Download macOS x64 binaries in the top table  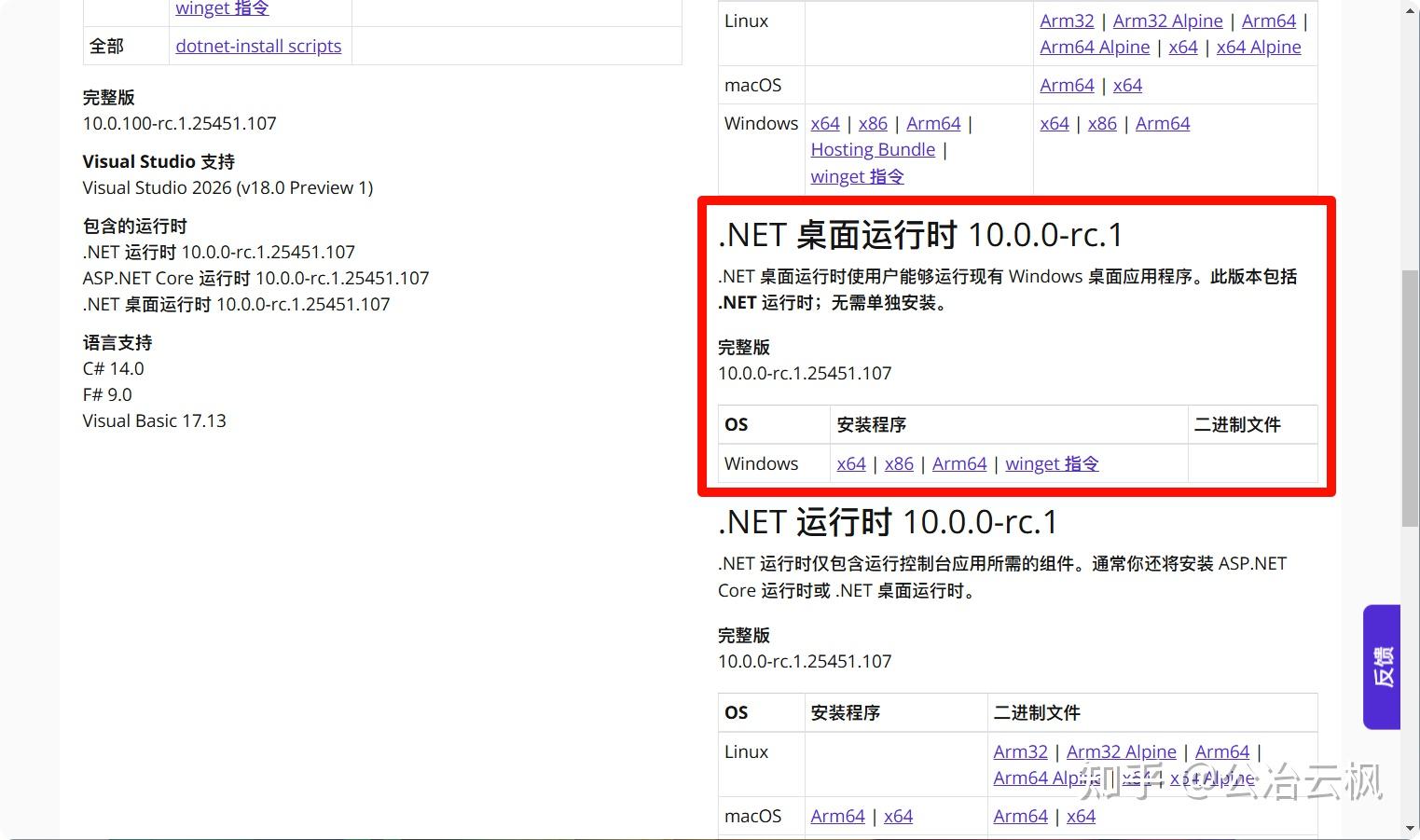(x=1127, y=85)
